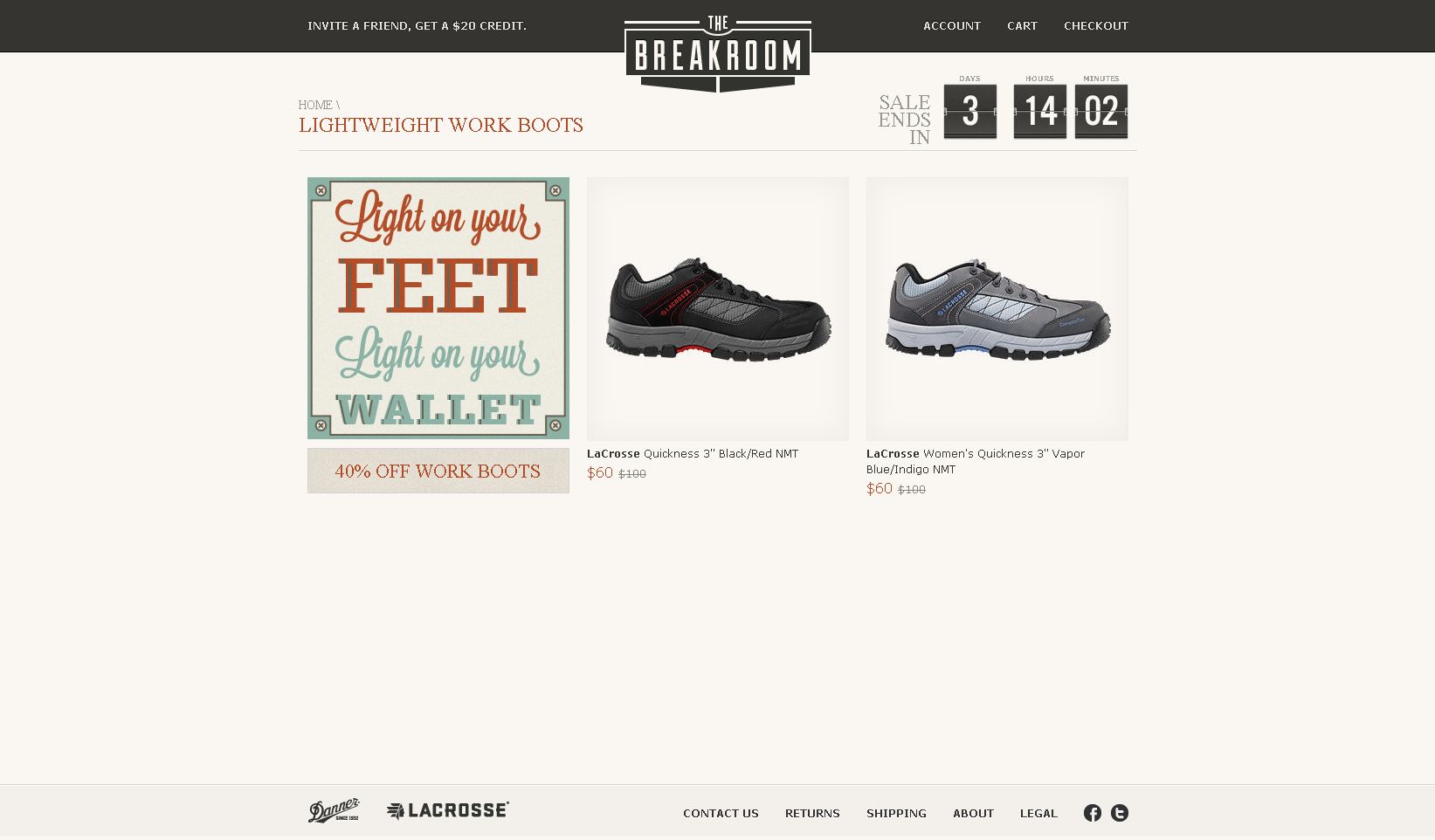Click the LaCrosse brand logo in the footer
Image resolution: width=1435 pixels, height=840 pixels.
(447, 810)
